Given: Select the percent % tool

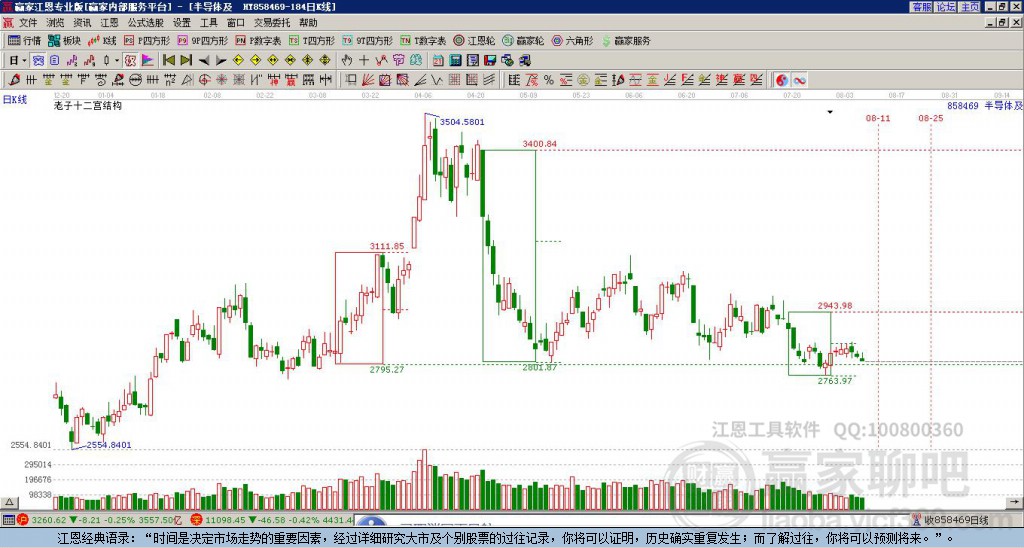Looking at the screenshot, I should click(549, 80).
